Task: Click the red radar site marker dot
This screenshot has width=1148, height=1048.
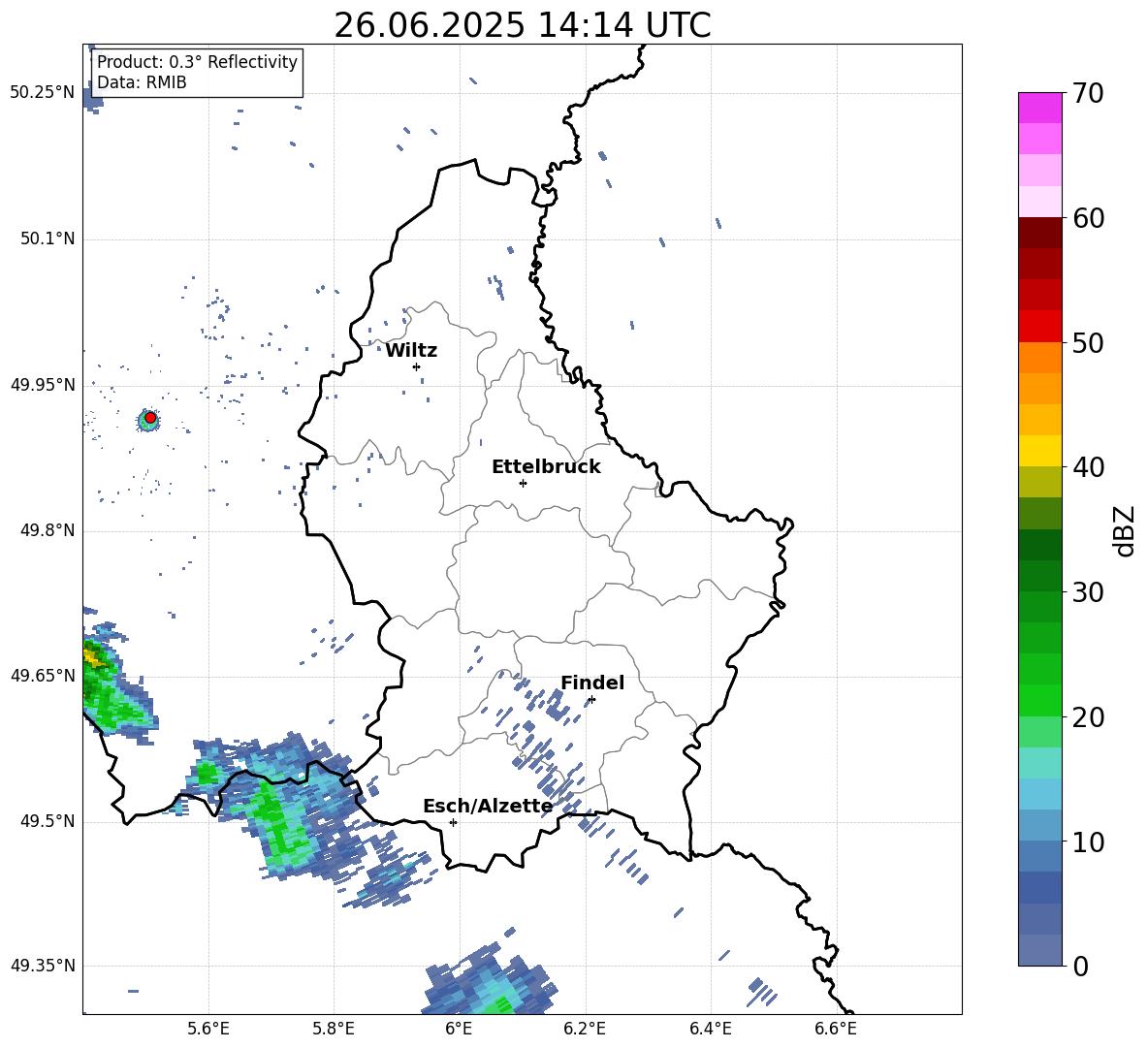Action: [x=150, y=418]
